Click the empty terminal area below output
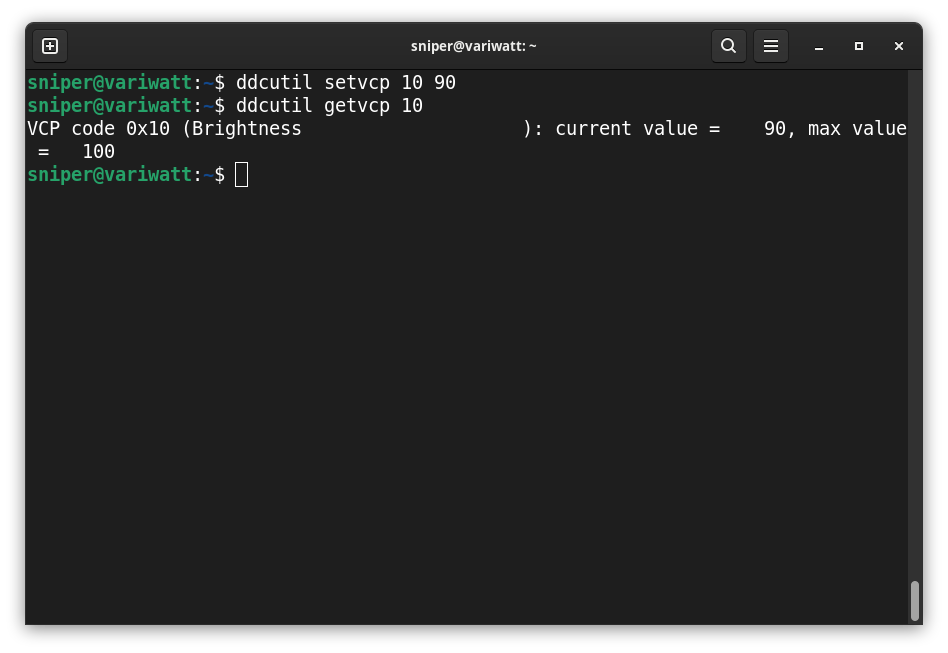This screenshot has width=948, height=653. point(470,400)
